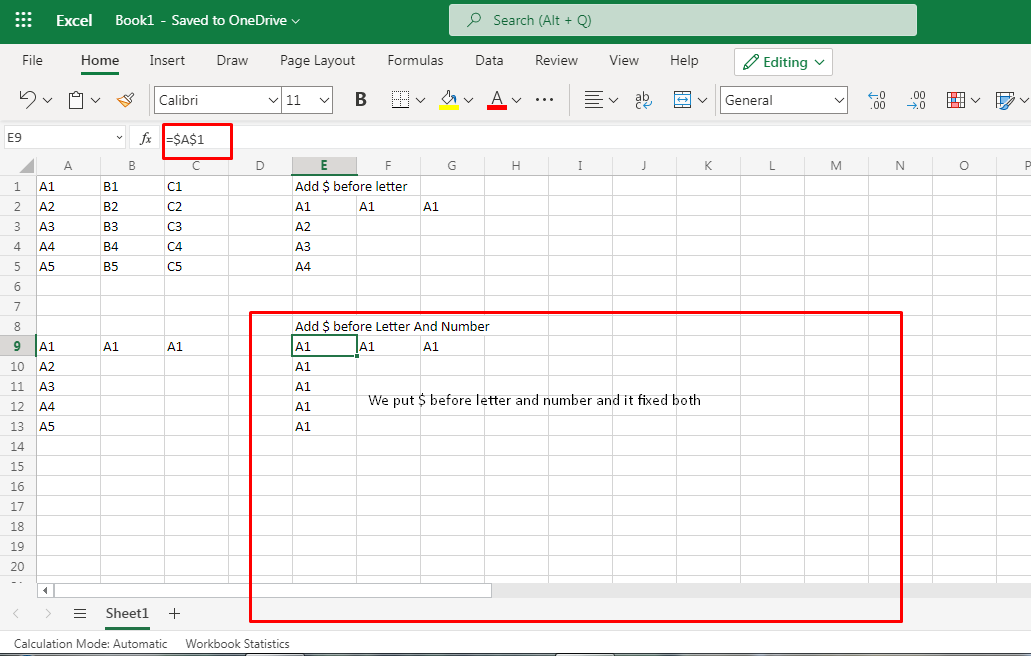The width and height of the screenshot is (1031, 656).
Task: Open the File menu
Action: pos(32,60)
